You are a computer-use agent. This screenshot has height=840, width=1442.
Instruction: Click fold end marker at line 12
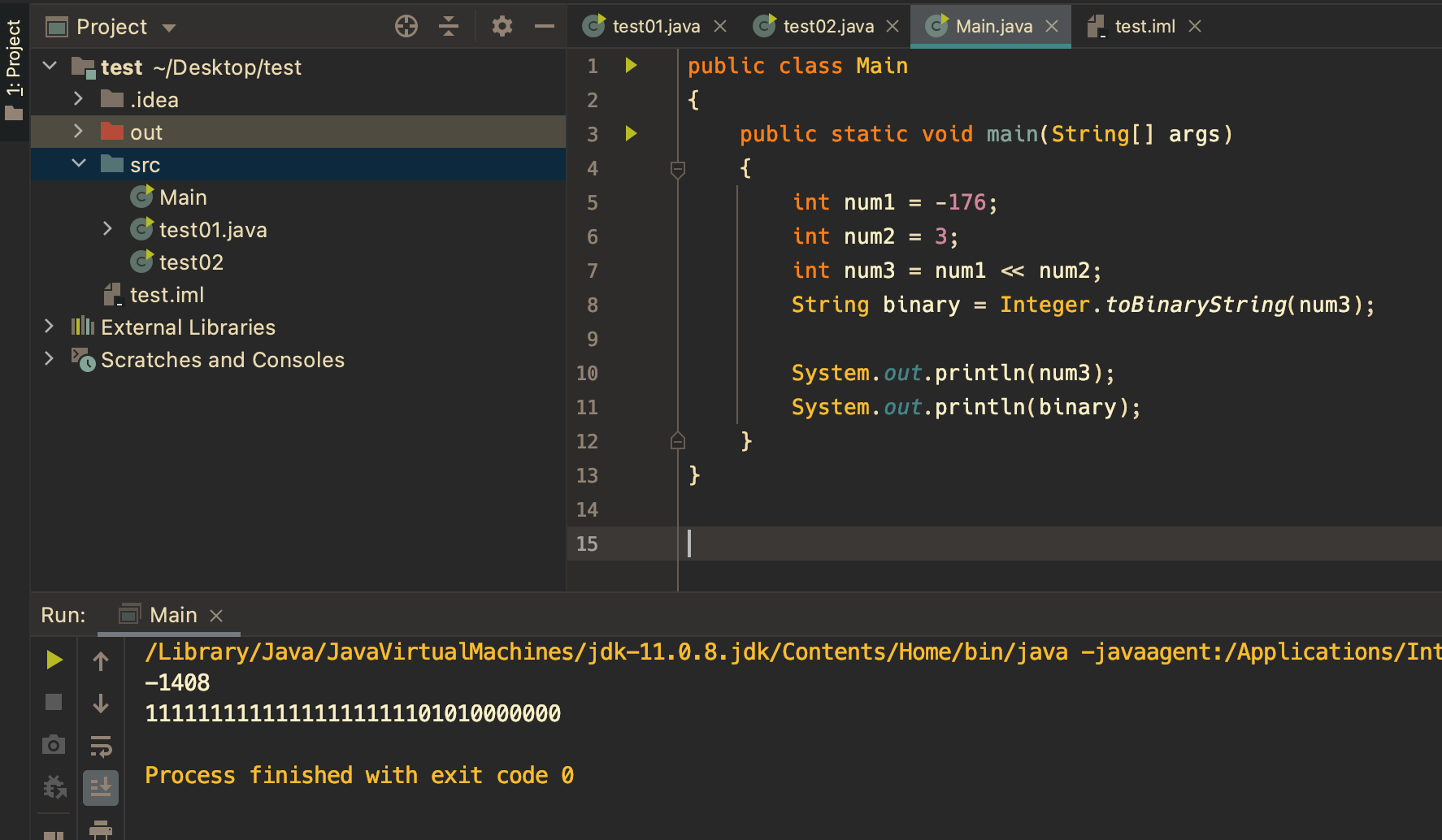point(677,441)
